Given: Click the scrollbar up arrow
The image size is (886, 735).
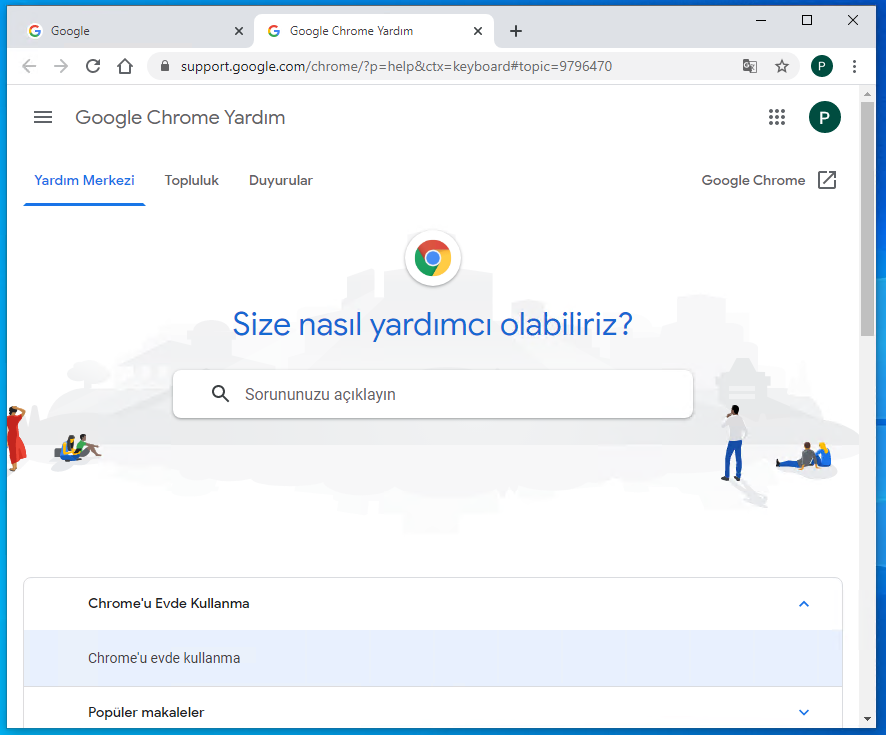Looking at the screenshot, I should point(867,94).
